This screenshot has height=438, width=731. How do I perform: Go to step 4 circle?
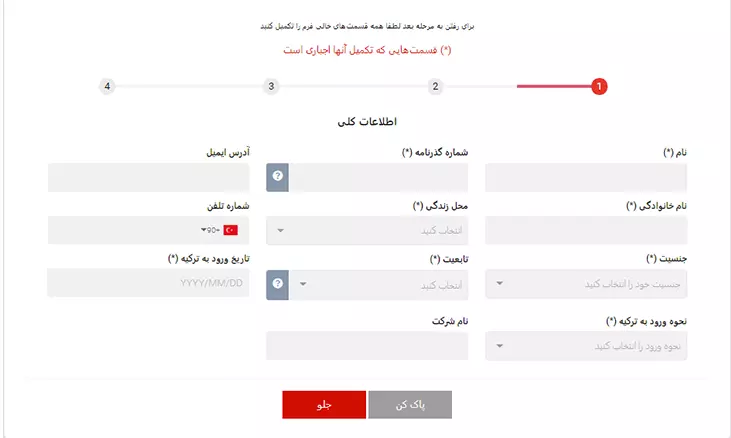(x=107, y=87)
